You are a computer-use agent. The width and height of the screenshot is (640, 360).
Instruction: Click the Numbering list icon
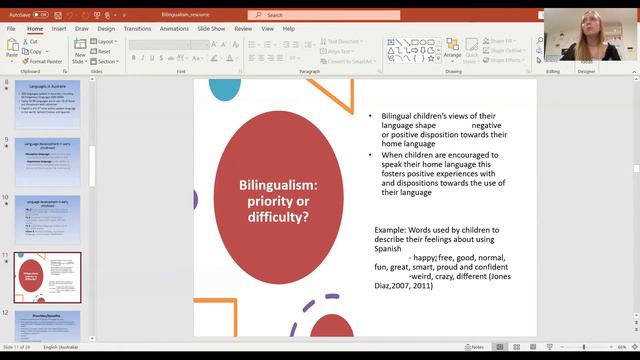coord(267,44)
